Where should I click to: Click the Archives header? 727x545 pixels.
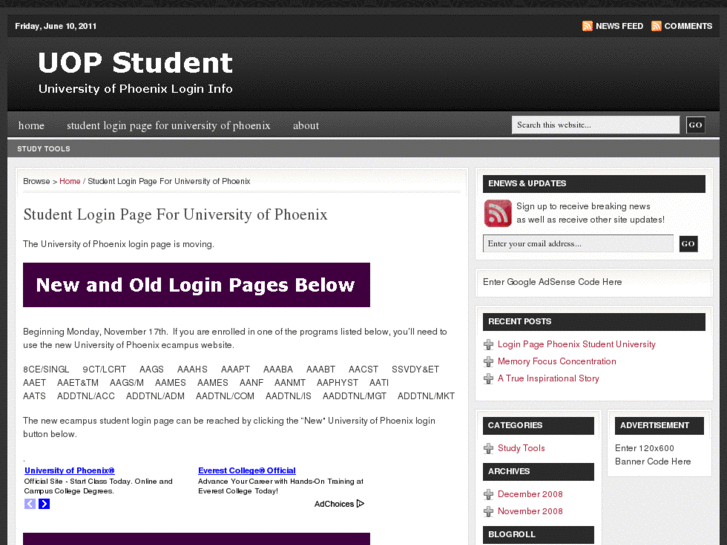click(x=538, y=471)
